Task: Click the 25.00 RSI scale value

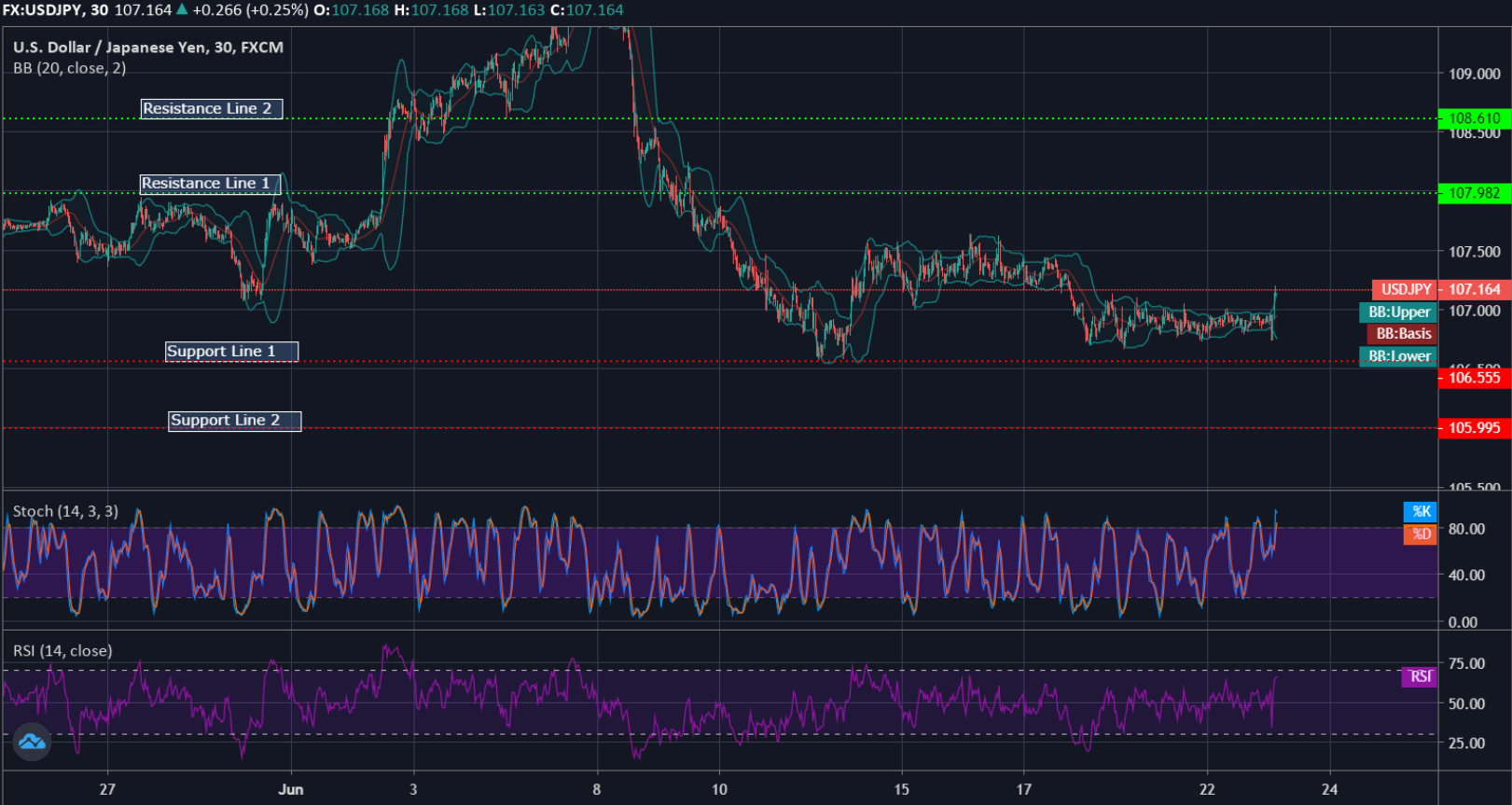Action: click(1466, 743)
